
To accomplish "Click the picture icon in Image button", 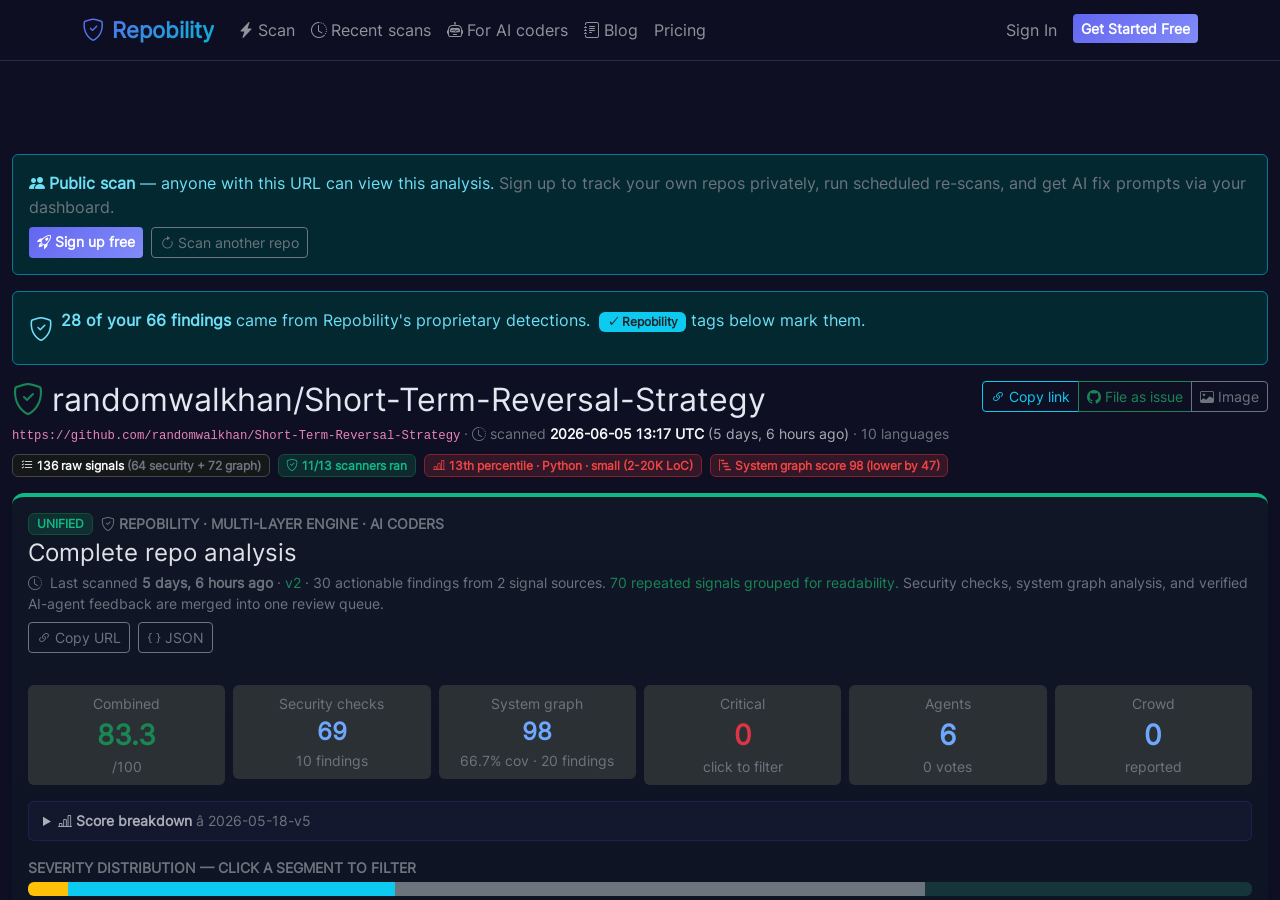I will [x=1207, y=397].
